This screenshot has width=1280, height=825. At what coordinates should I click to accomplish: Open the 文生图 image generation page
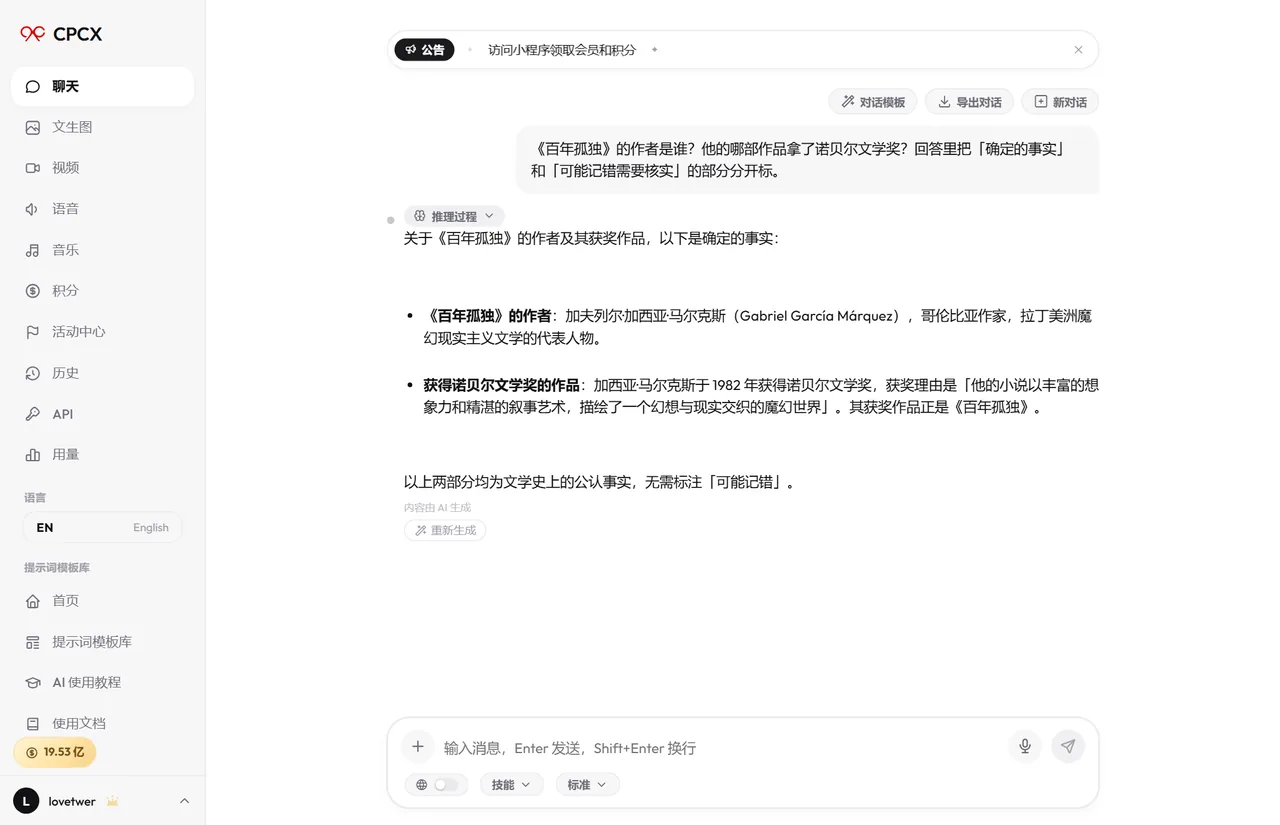pos(102,127)
